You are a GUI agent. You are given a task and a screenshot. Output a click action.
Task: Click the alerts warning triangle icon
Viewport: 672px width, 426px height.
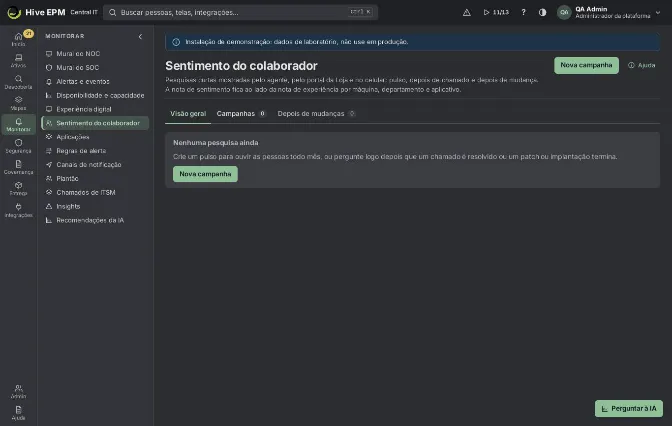click(467, 12)
